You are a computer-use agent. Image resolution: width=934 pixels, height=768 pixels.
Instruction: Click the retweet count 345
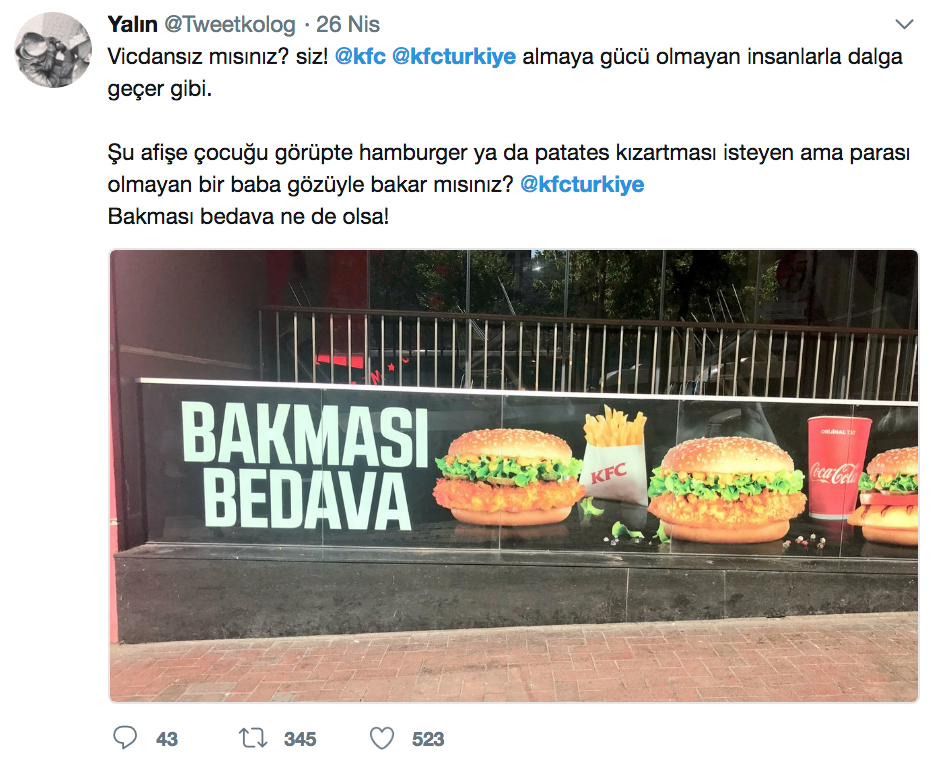[x=300, y=739]
